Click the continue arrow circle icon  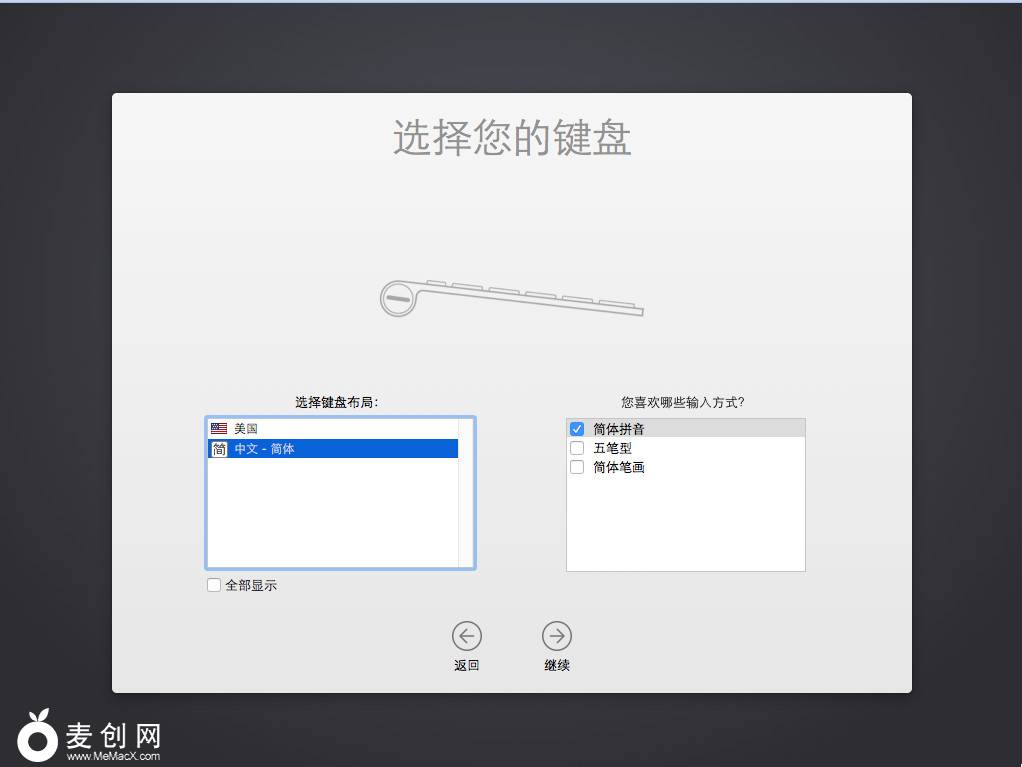tap(556, 635)
